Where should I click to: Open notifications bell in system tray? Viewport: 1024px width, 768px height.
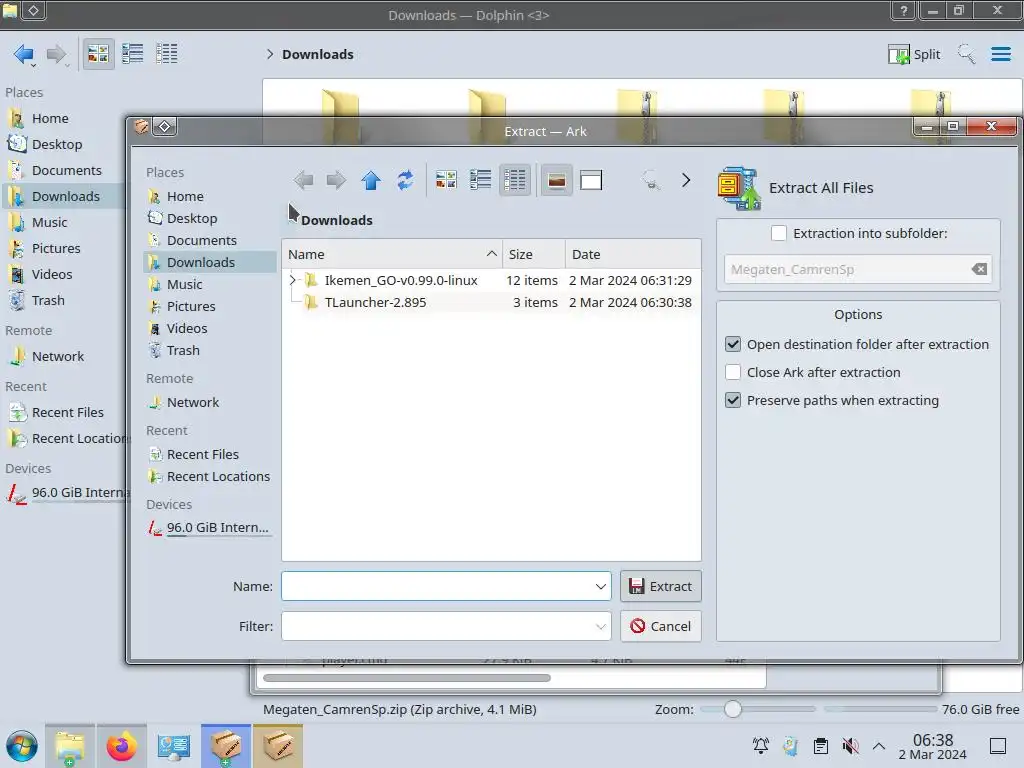coord(761,746)
